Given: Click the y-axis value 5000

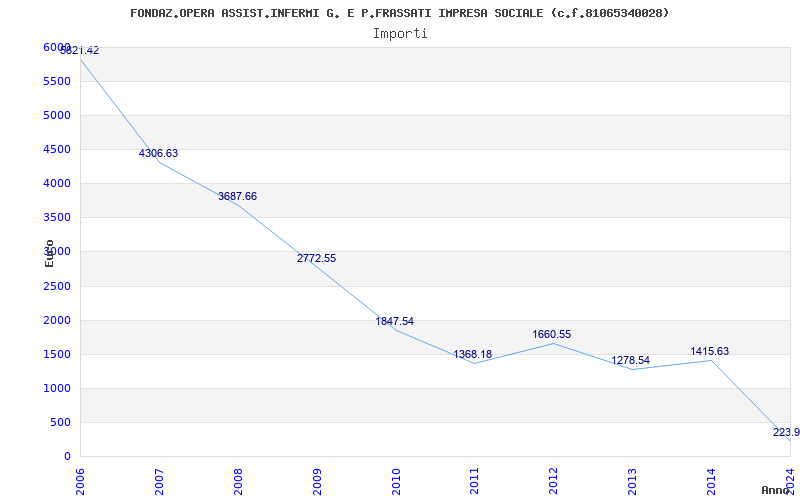Looking at the screenshot, I should pyautogui.click(x=57, y=115).
